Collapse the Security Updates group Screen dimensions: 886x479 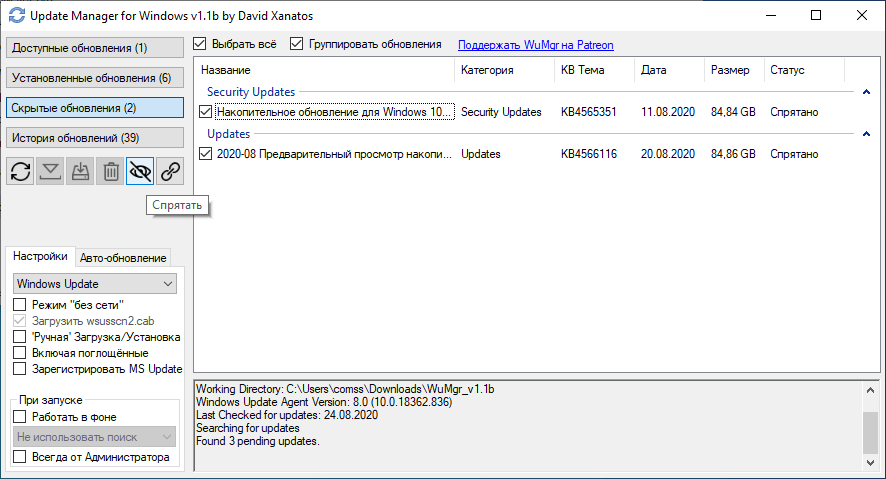coord(866,92)
